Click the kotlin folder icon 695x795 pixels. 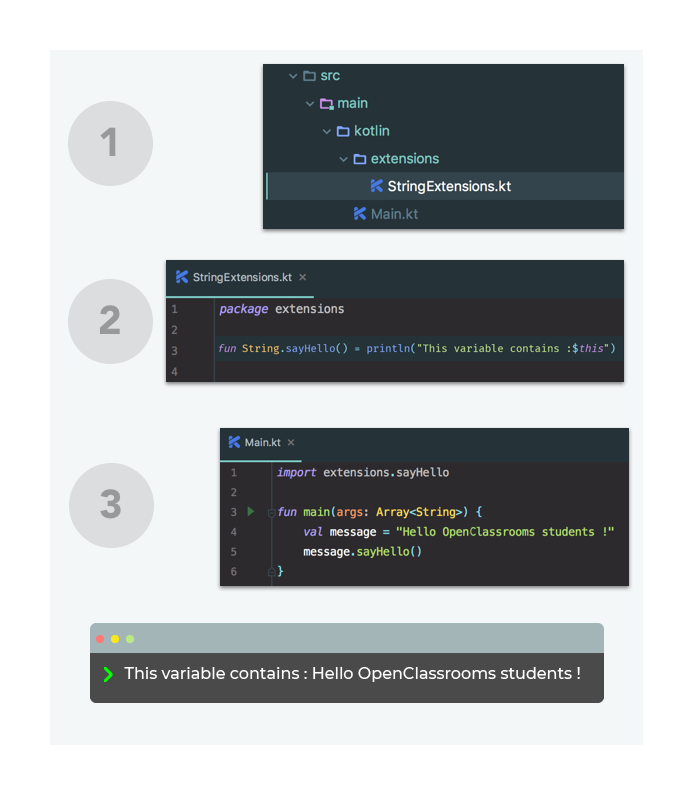click(343, 131)
